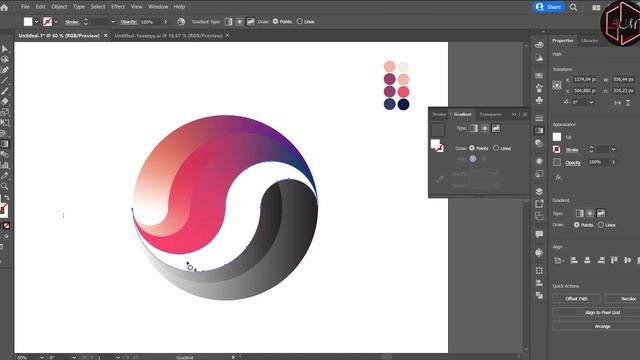
Task: Select the Zoom magnifier tool
Action: pyautogui.click(x=5, y=187)
